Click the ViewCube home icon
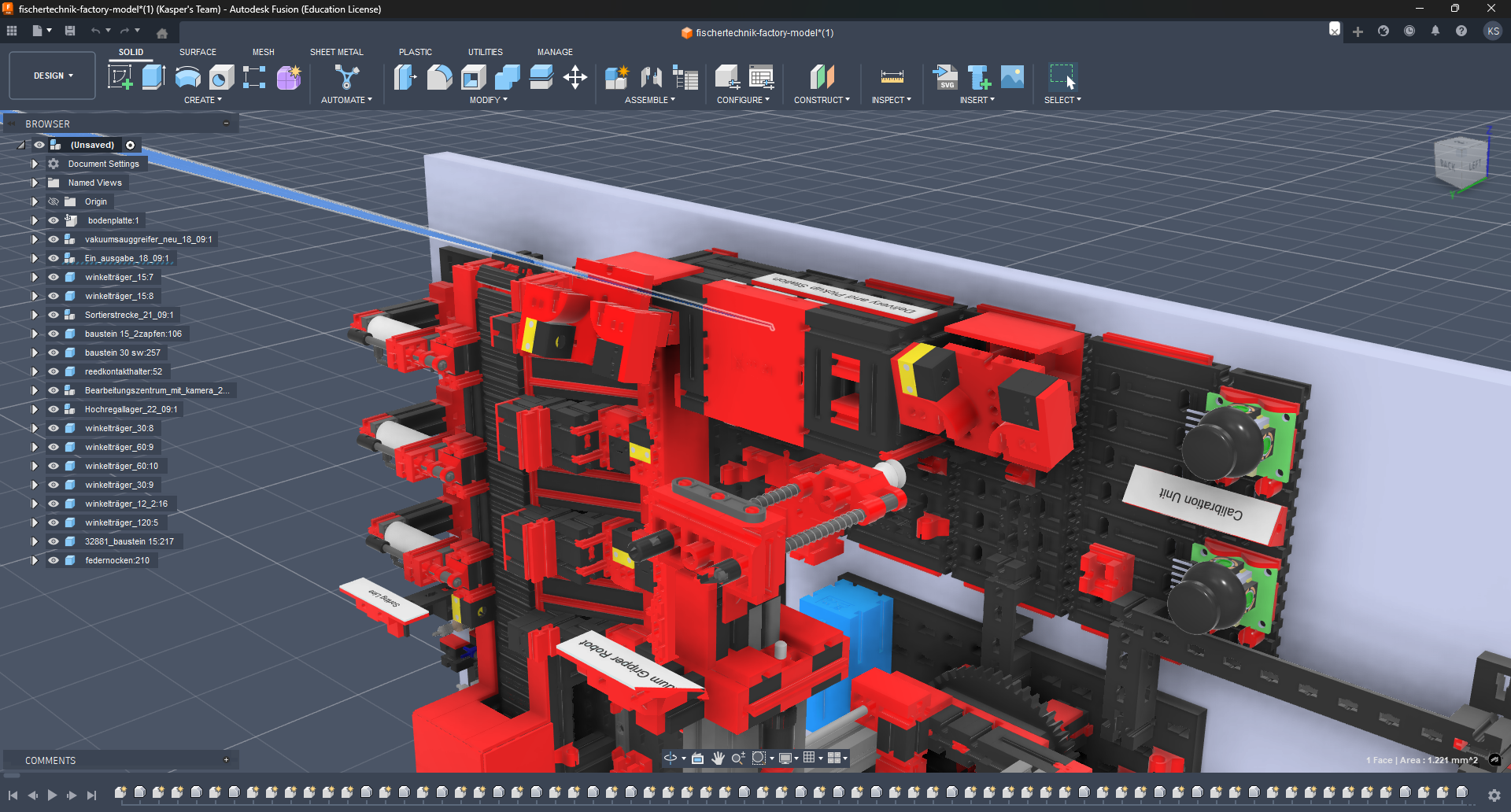The height and width of the screenshot is (812, 1511). tap(162, 32)
